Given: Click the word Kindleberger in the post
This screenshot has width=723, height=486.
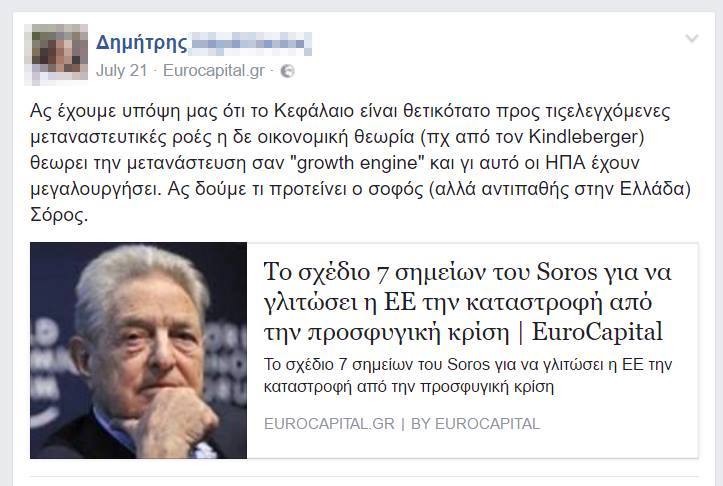Looking at the screenshot, I should point(583,137).
